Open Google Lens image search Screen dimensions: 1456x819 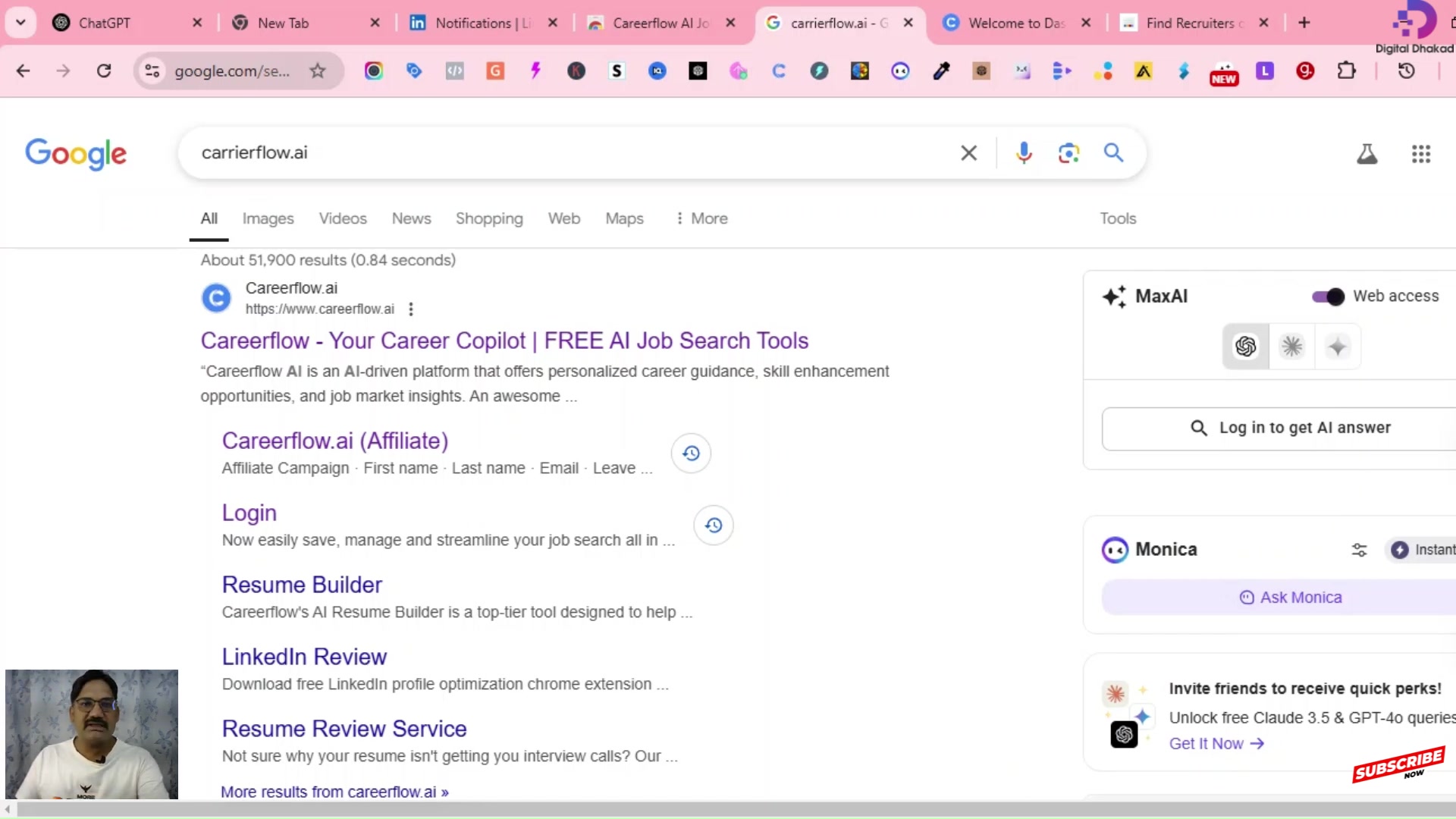point(1068,152)
